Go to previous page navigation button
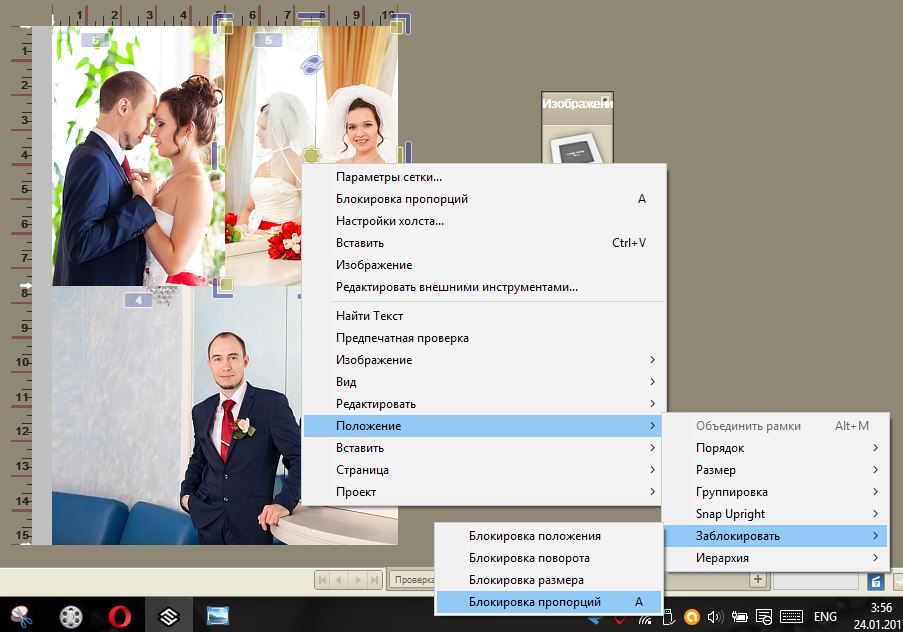This screenshot has height=632, width=903. [x=340, y=580]
